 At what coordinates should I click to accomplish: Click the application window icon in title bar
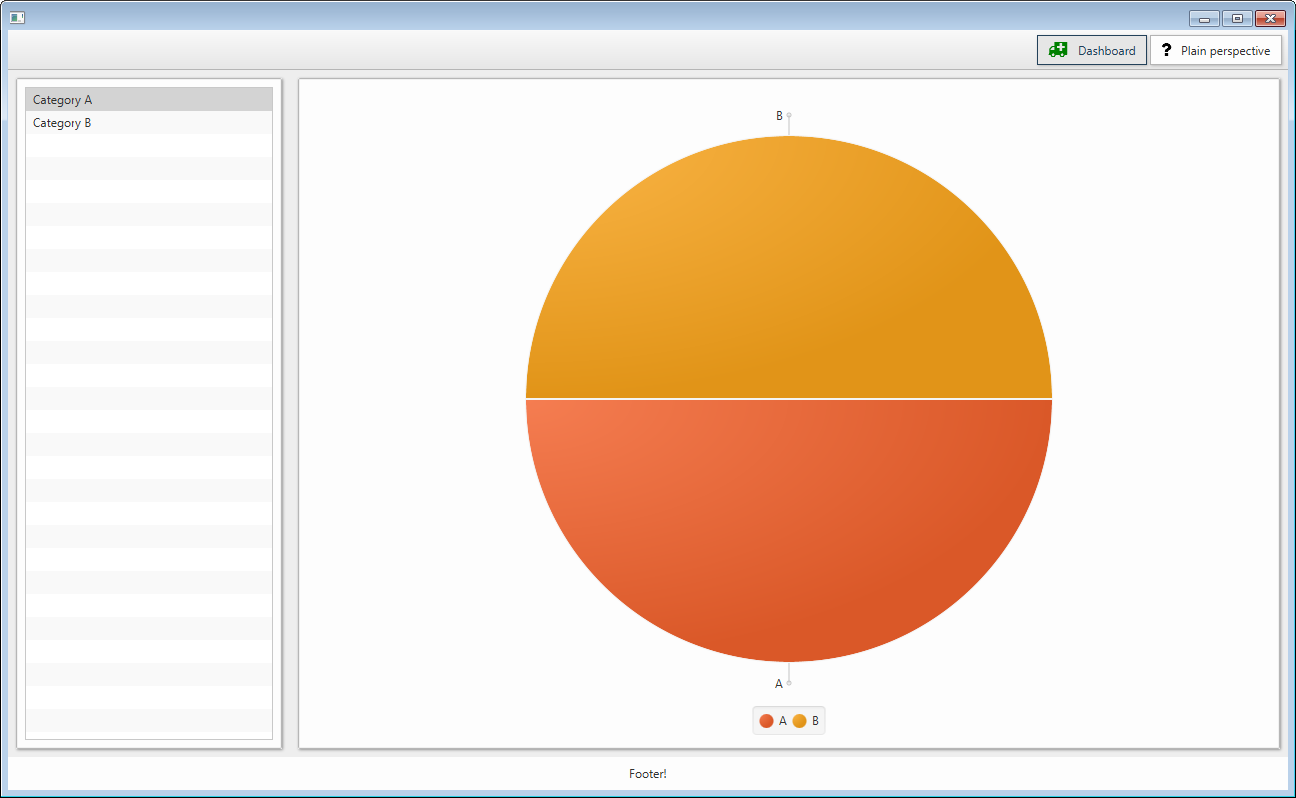click(17, 18)
